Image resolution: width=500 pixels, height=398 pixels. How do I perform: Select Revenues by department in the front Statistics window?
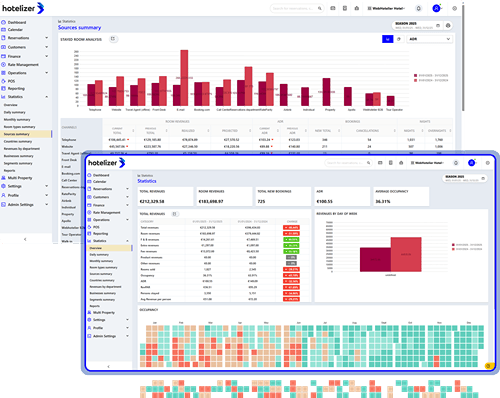coord(105,287)
